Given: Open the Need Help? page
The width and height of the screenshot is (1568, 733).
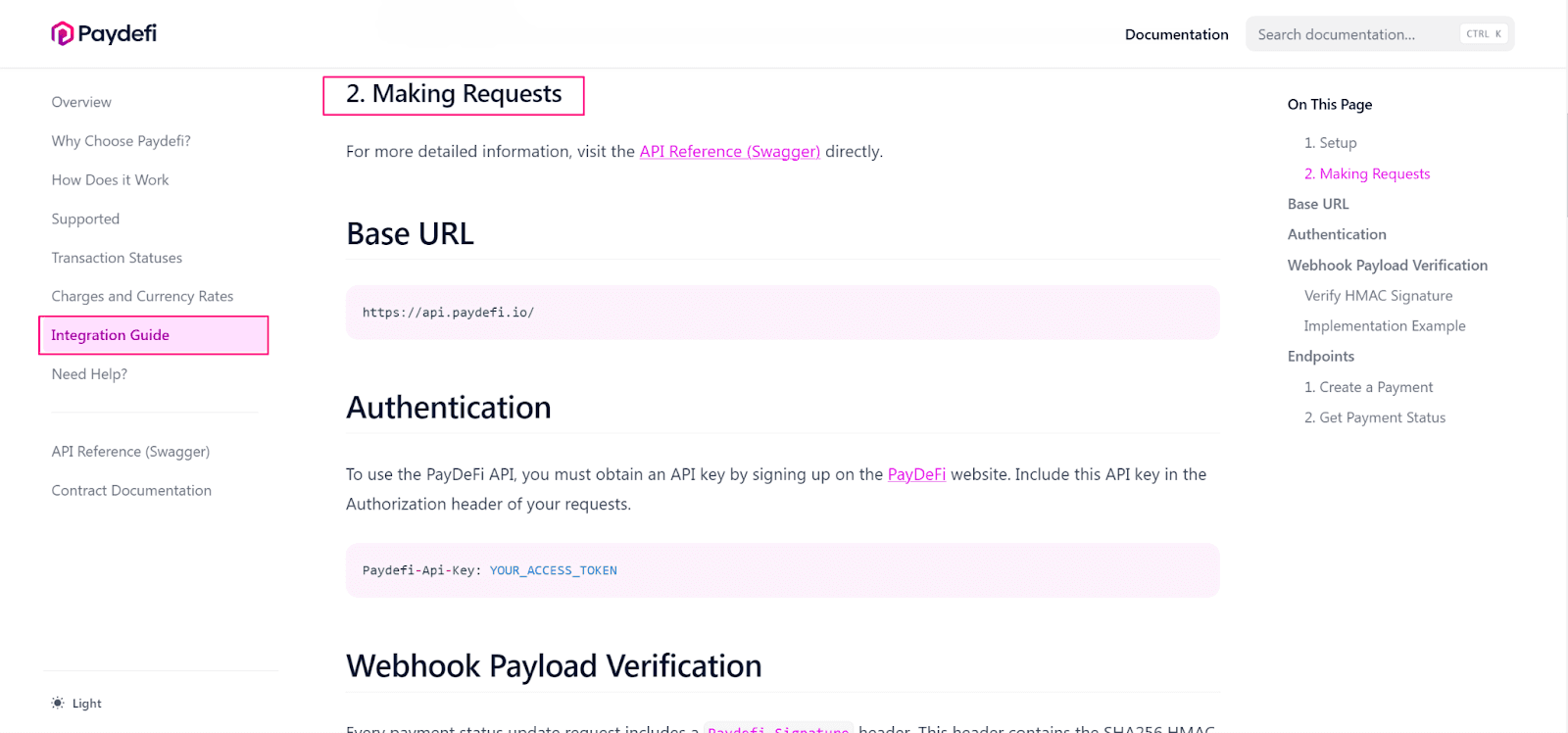Looking at the screenshot, I should point(89,374).
